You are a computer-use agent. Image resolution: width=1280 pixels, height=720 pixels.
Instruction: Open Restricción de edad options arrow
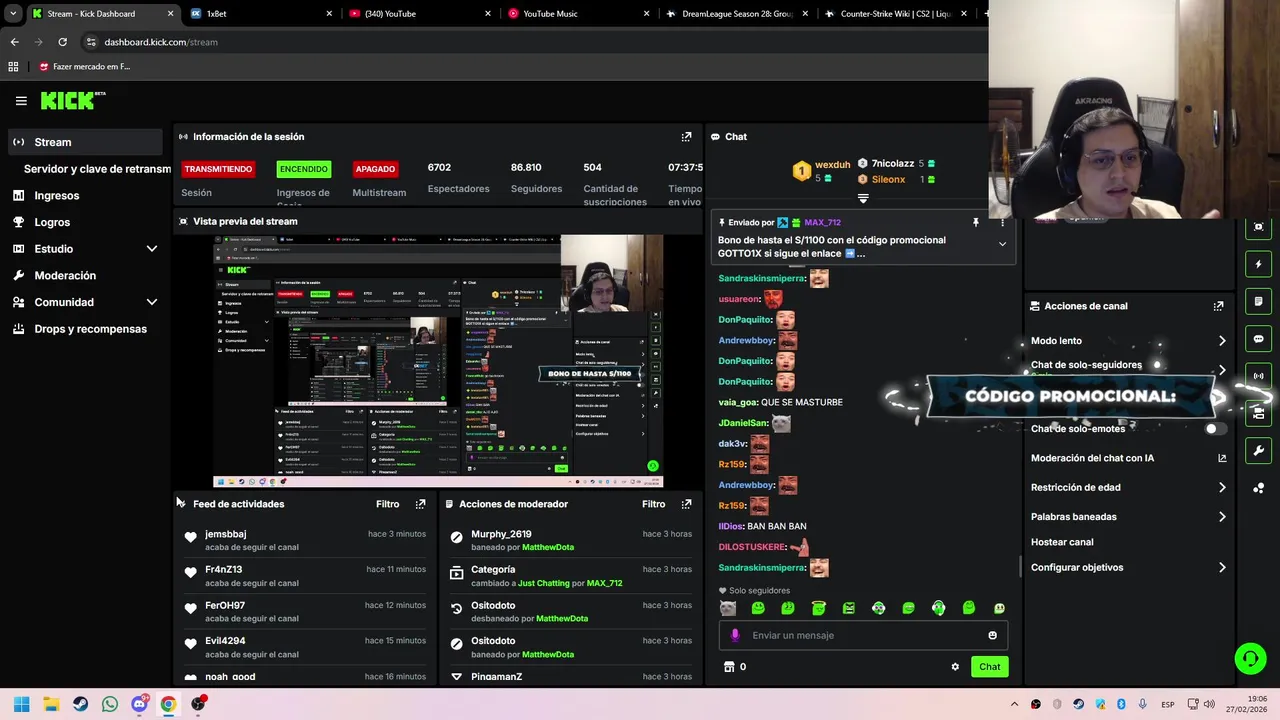[1222, 488]
